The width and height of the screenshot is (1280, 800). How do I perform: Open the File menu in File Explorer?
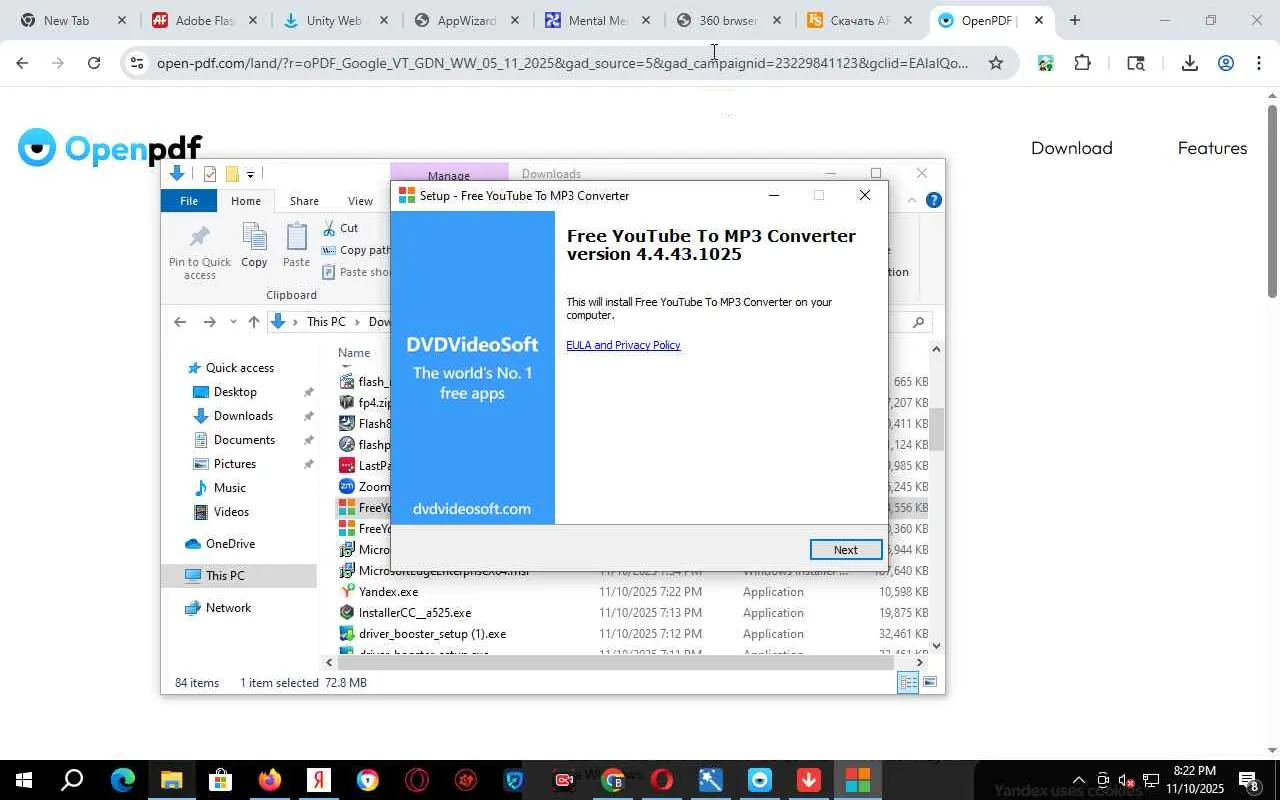(189, 201)
